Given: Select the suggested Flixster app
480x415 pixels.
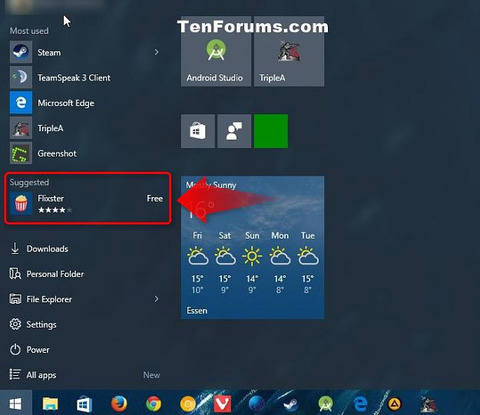Looking at the screenshot, I should pos(87,204).
